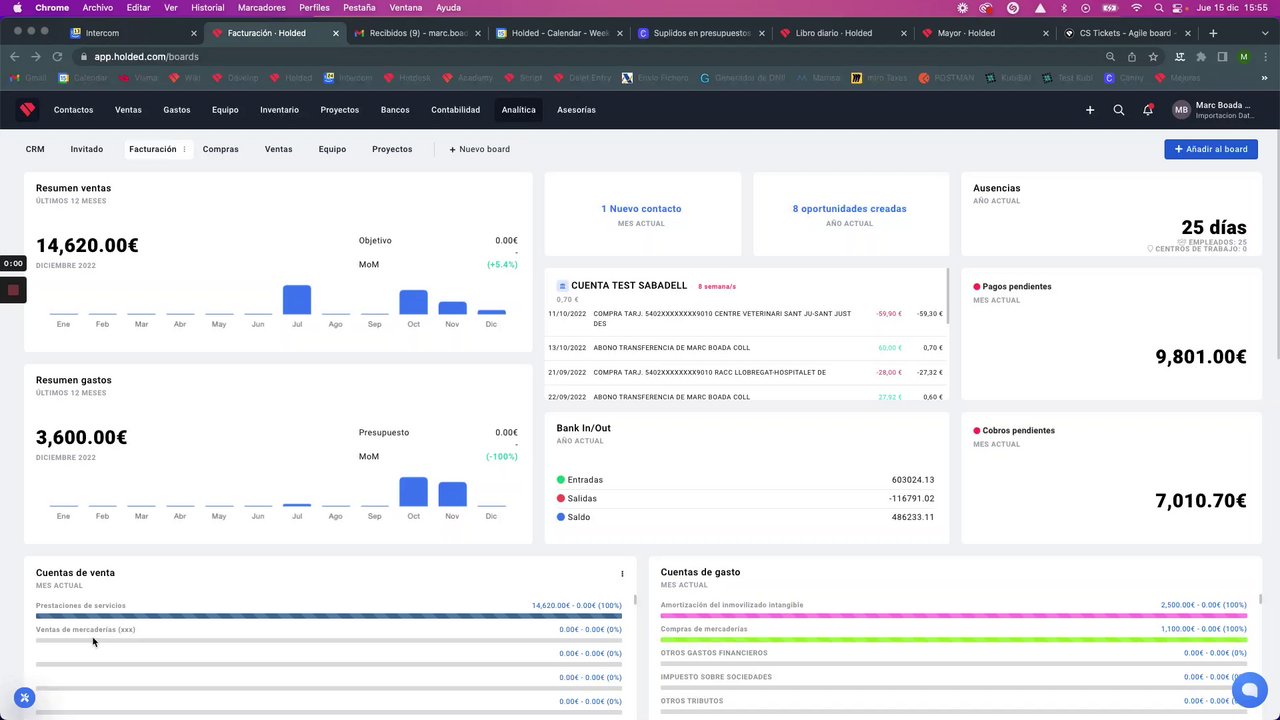Stop the screen recording with red square
Viewport: 1280px width, 720px height.
[x=13, y=290]
